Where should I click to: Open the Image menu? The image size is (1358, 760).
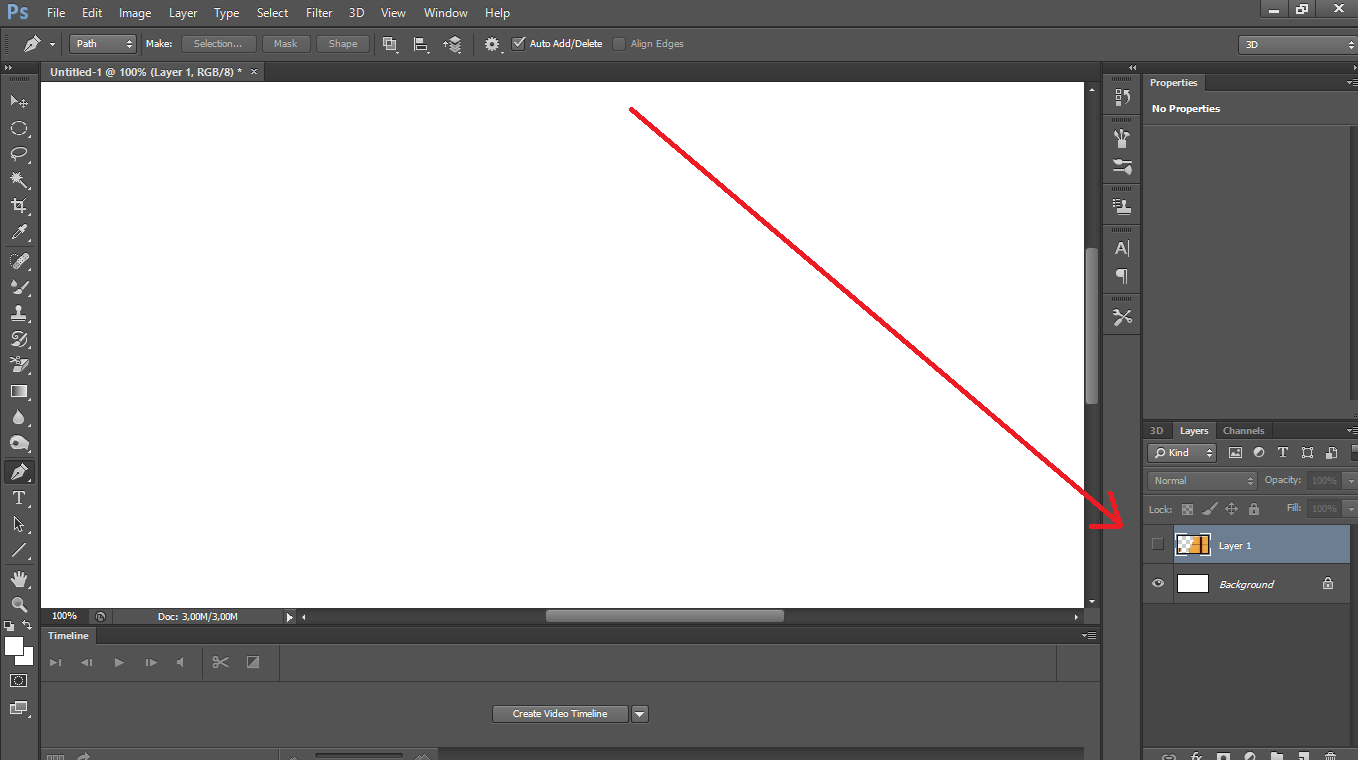point(135,13)
